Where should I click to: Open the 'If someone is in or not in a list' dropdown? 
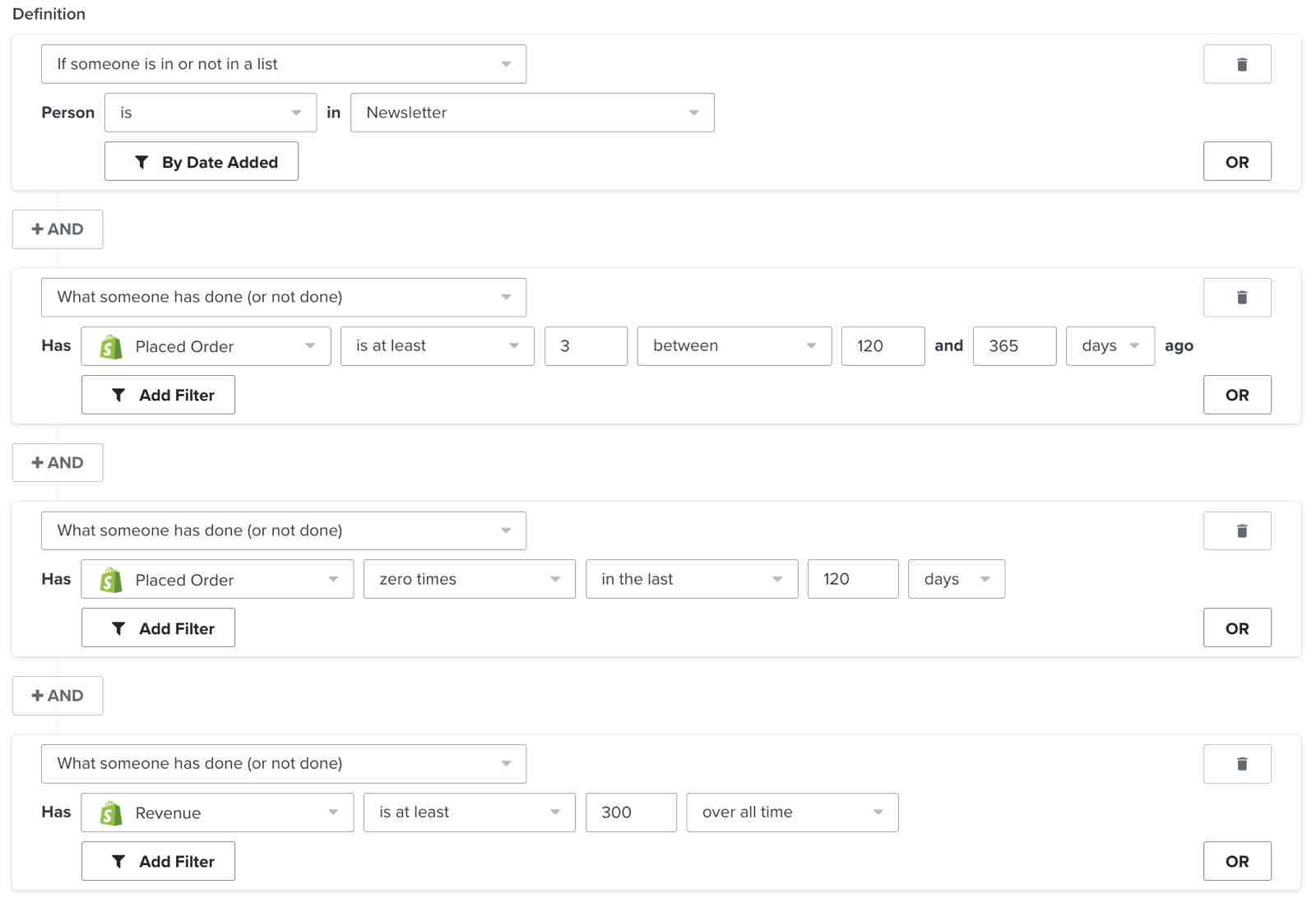pyautogui.click(x=284, y=63)
